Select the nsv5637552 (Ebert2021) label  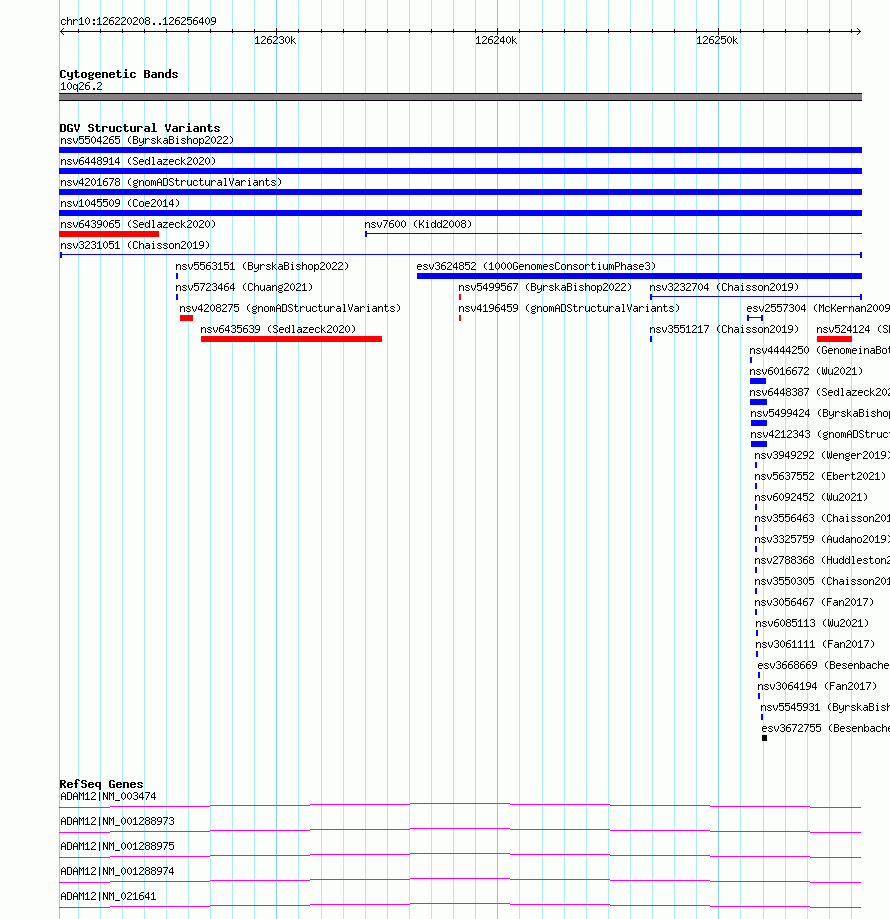[x=820, y=476]
